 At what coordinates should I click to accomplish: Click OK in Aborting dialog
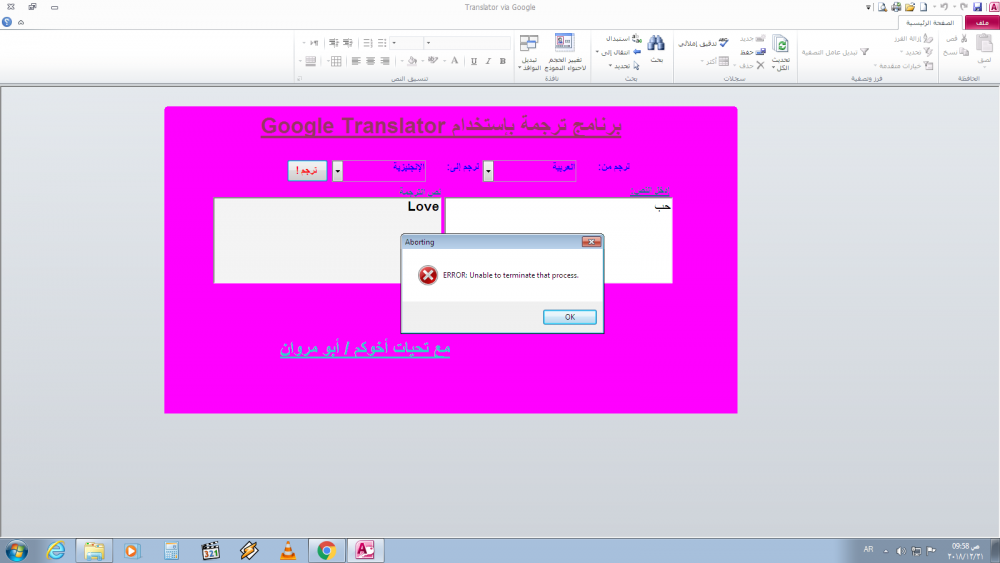pyautogui.click(x=570, y=317)
